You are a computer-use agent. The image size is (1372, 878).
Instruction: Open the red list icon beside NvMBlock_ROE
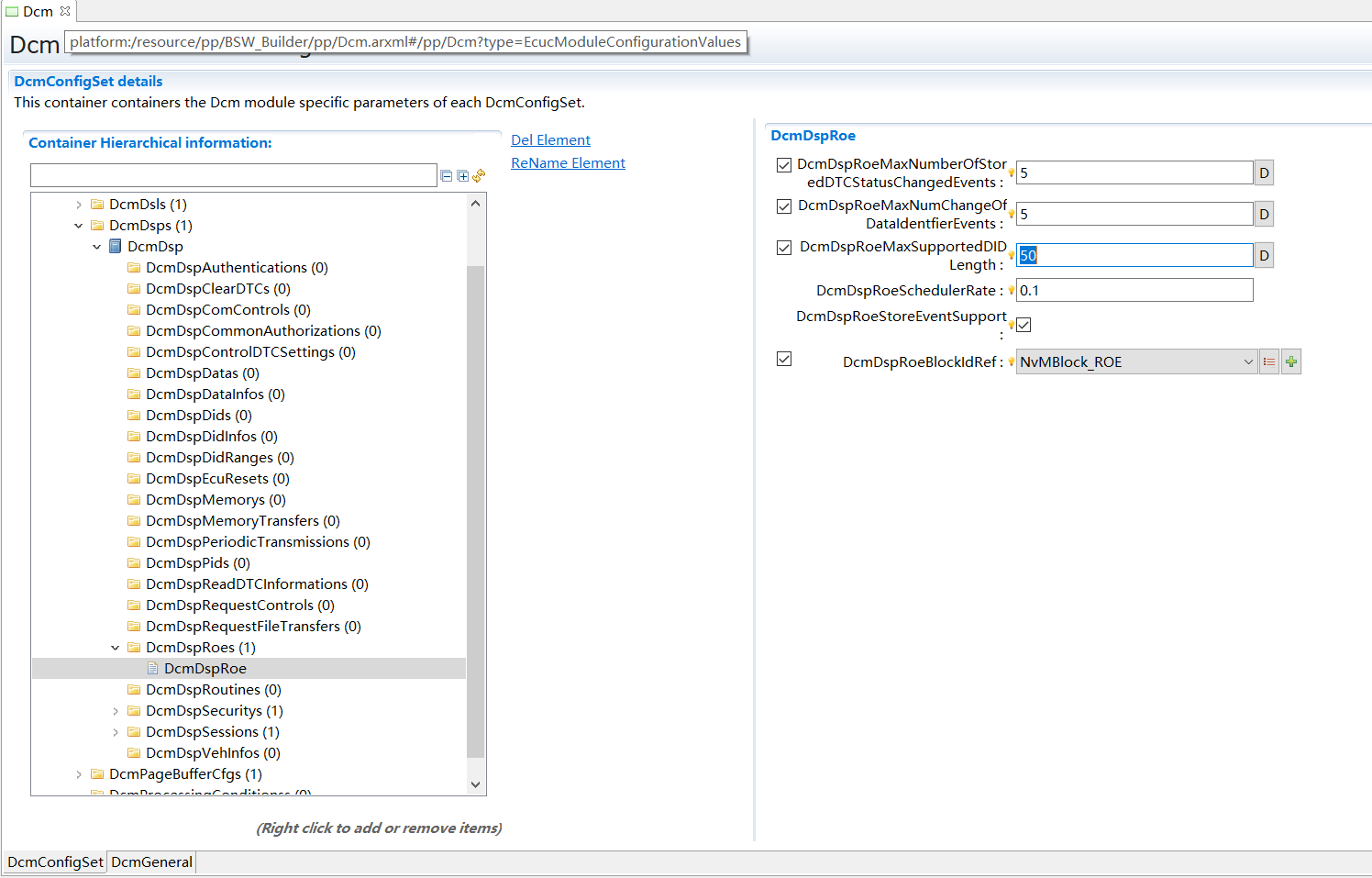[x=1269, y=361]
